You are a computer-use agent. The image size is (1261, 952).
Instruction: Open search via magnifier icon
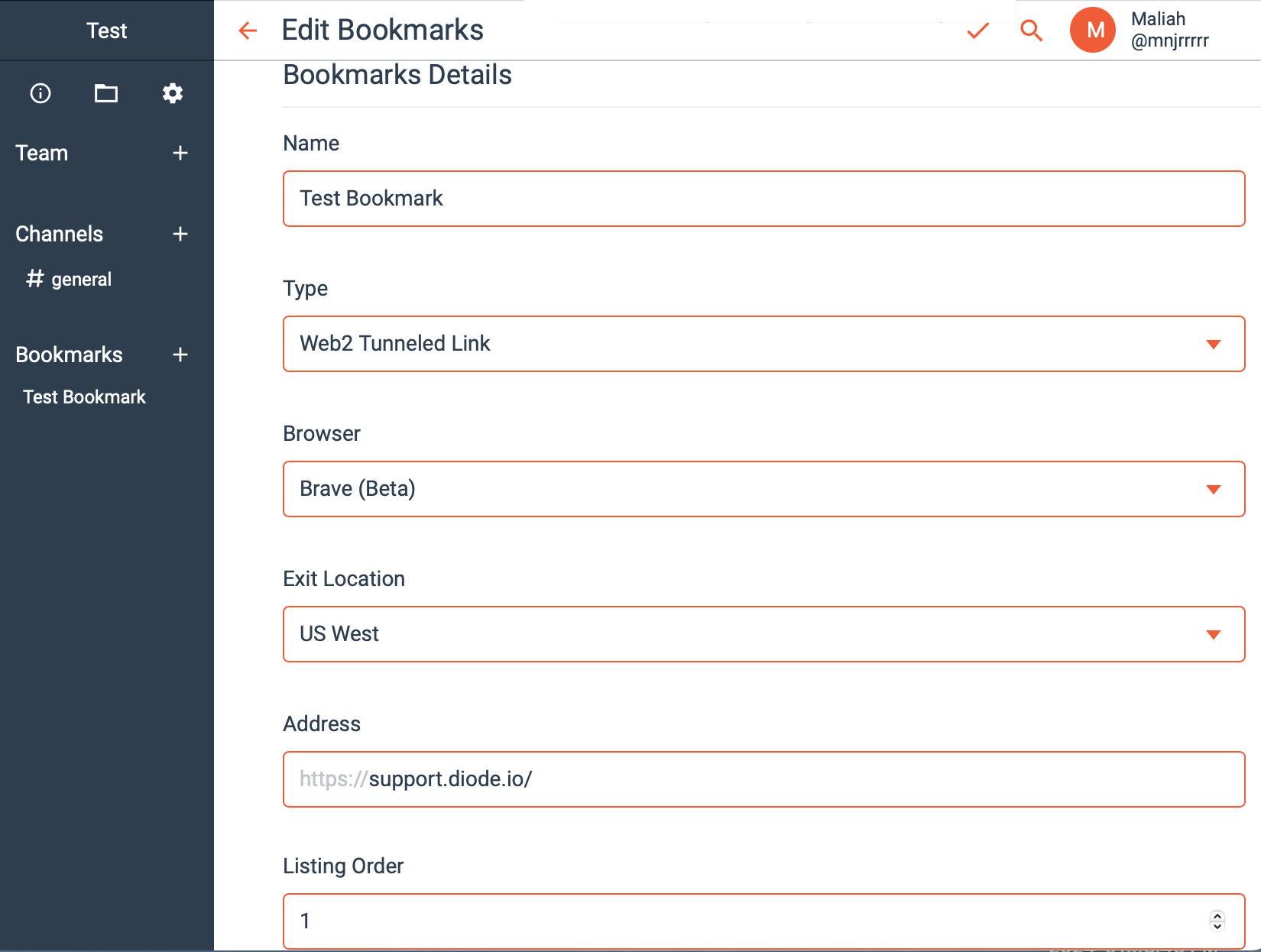click(x=1032, y=31)
